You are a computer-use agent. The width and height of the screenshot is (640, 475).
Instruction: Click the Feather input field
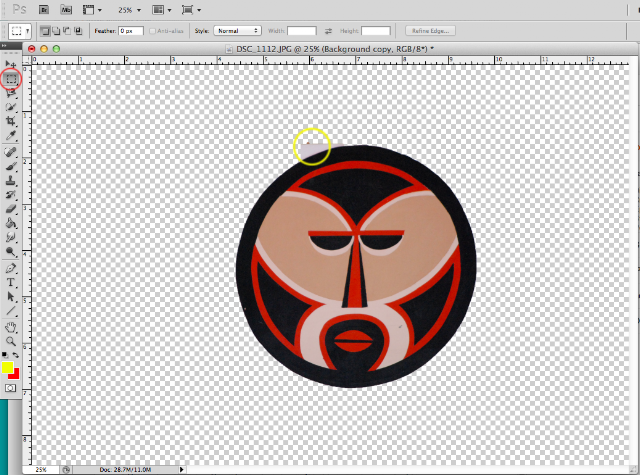131,31
